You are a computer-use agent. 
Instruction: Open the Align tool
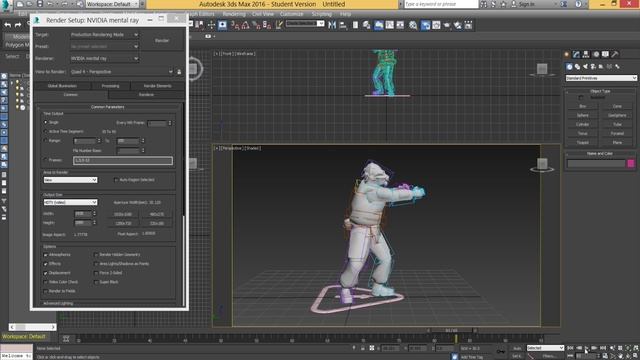343,25
